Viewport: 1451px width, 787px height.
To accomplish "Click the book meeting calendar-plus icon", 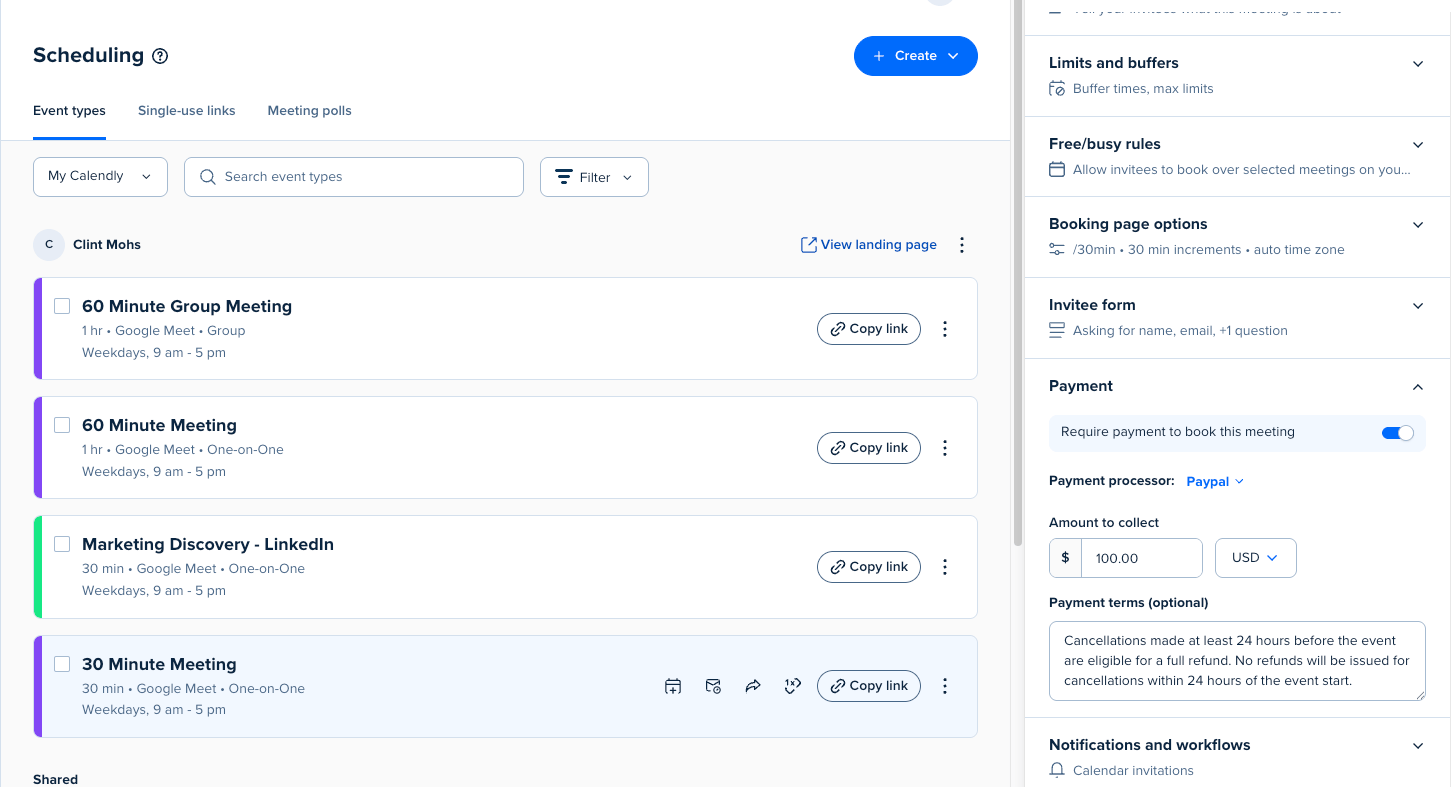I will (673, 686).
